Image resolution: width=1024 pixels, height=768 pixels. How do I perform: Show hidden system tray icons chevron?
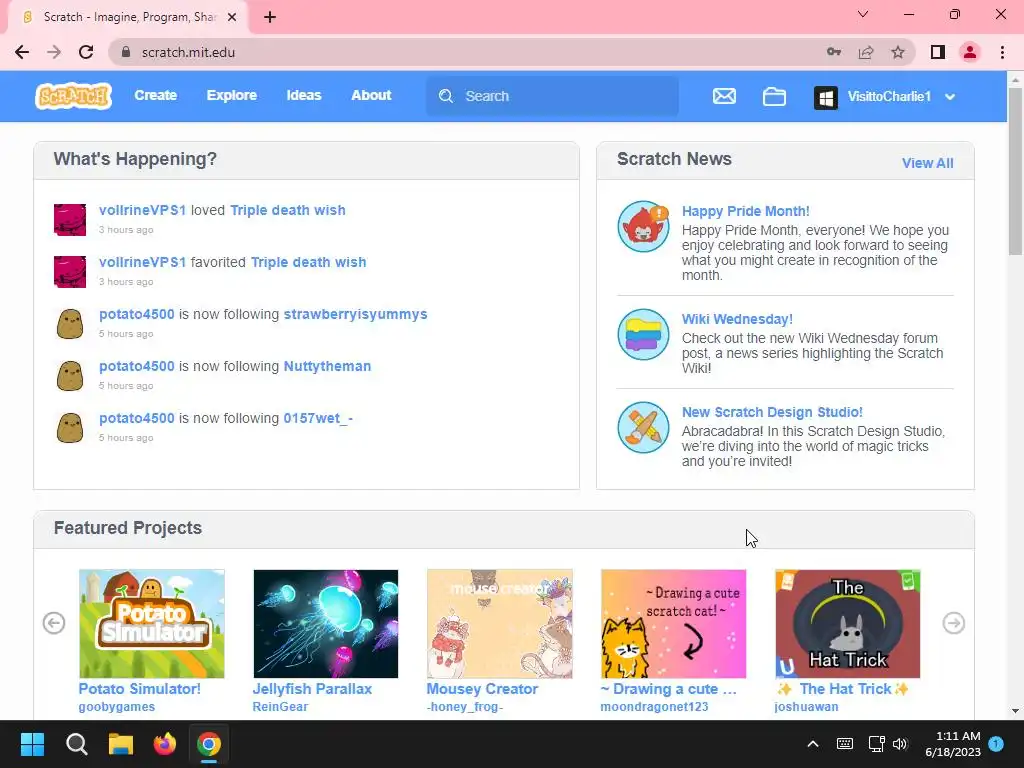coord(813,744)
